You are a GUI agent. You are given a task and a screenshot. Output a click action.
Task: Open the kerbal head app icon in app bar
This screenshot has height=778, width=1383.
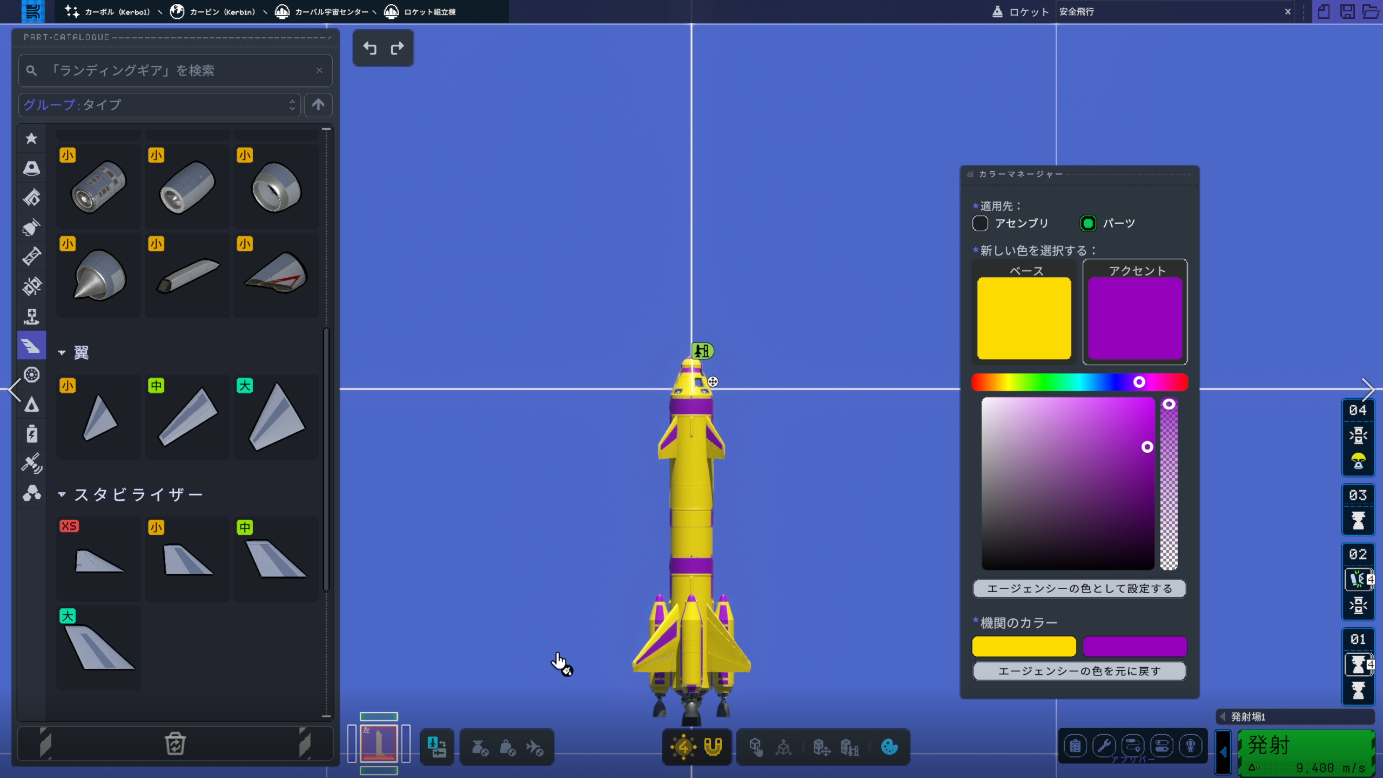[1191, 745]
